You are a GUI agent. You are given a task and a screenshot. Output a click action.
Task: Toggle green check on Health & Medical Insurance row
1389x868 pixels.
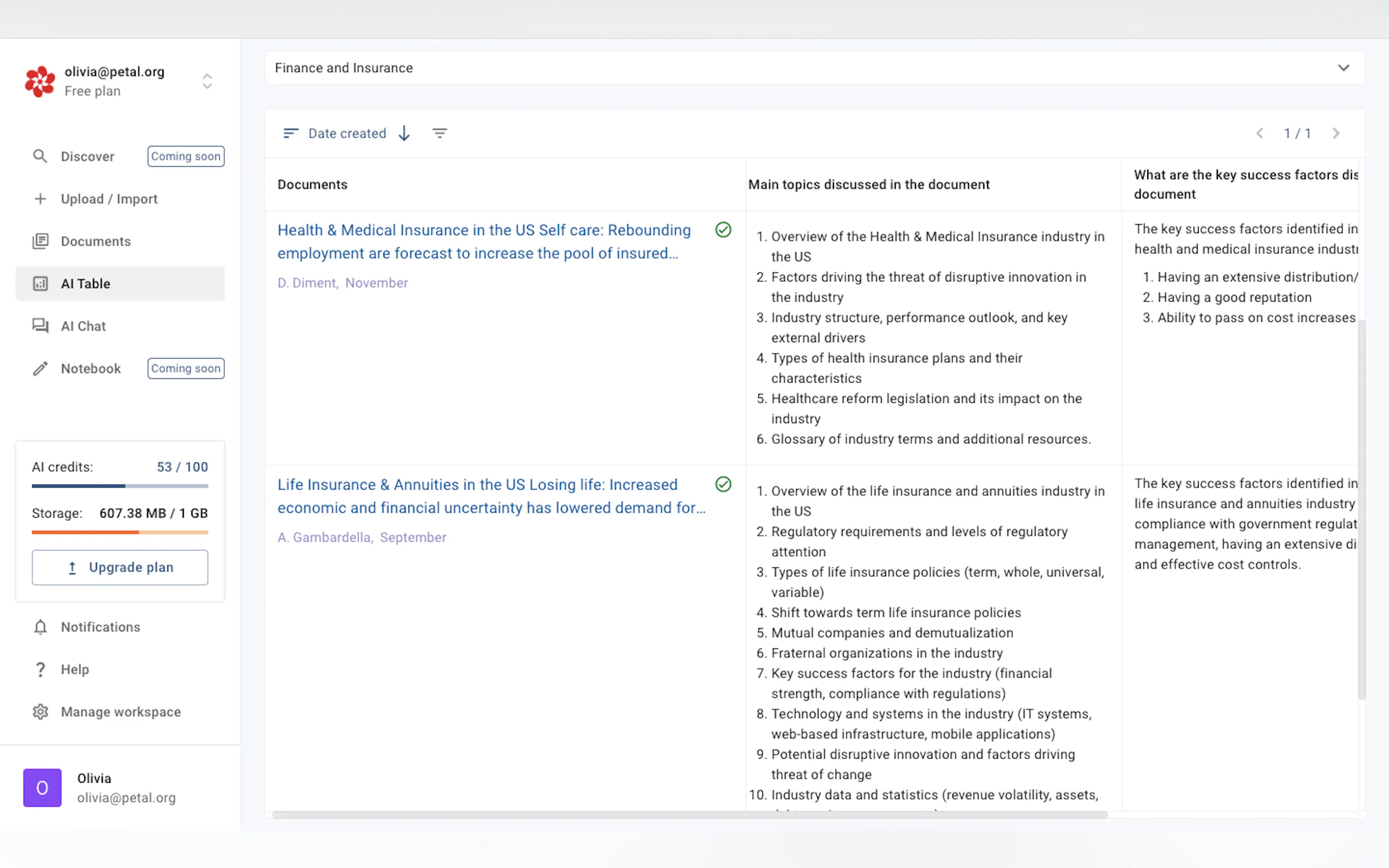pyautogui.click(x=723, y=230)
